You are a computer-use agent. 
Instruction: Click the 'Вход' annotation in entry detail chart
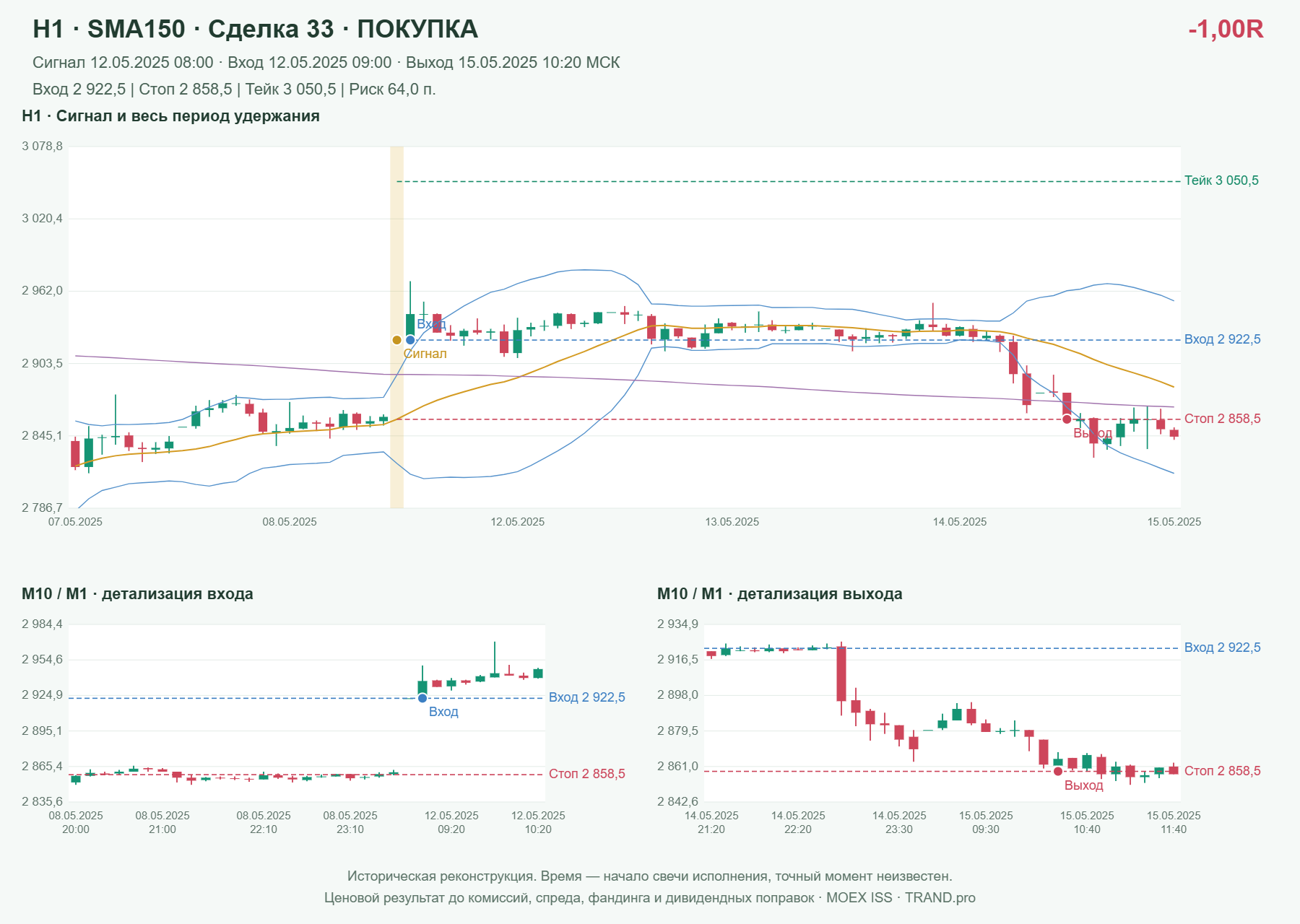coord(443,712)
